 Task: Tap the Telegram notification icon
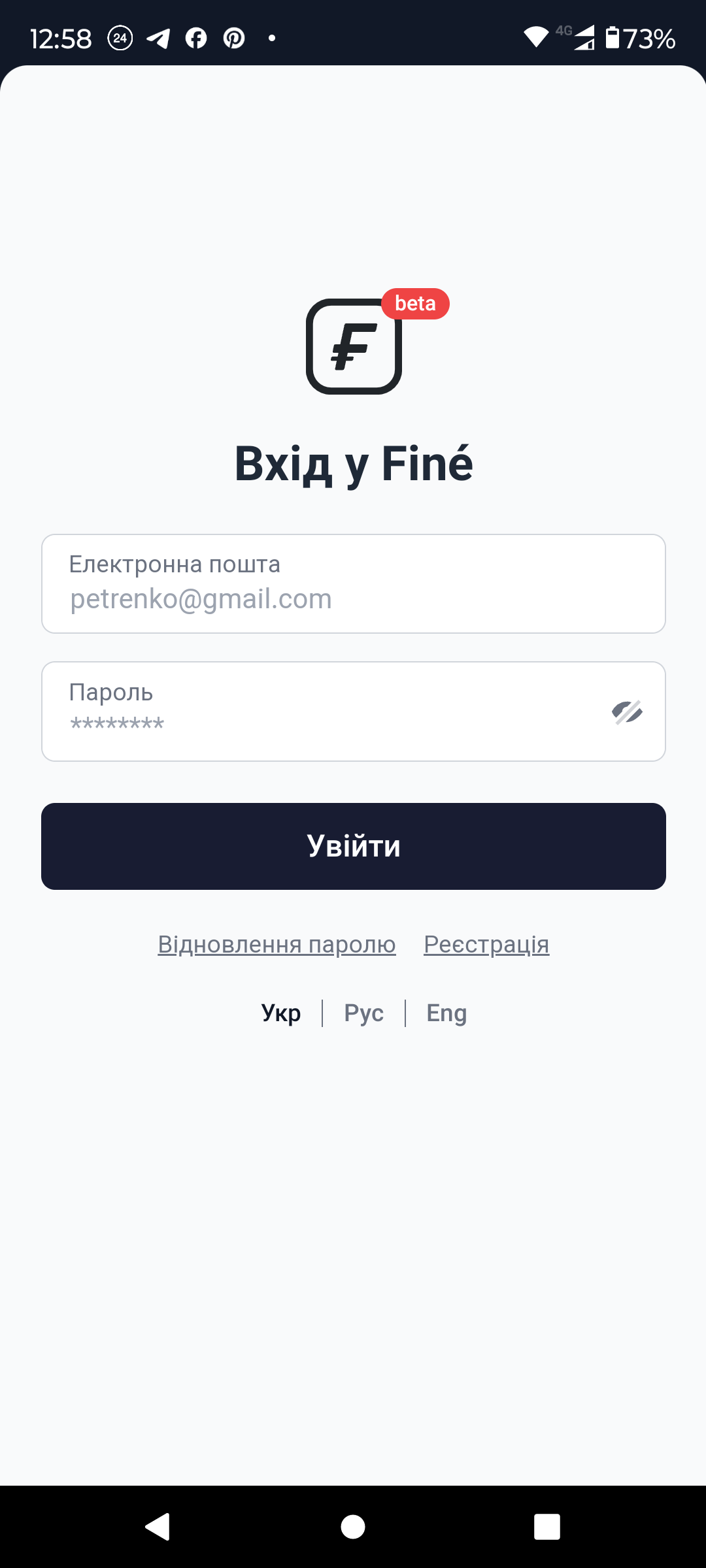click(x=158, y=39)
